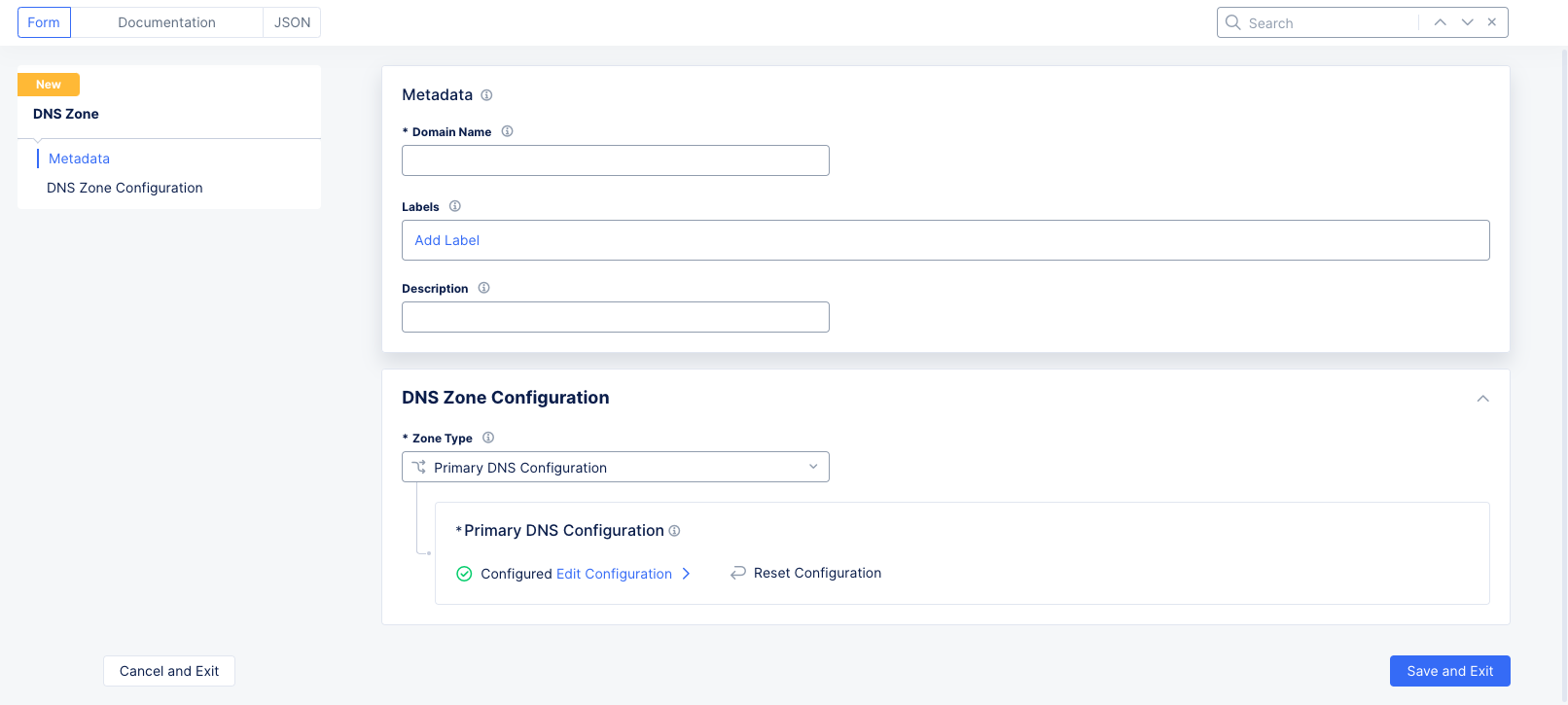Switch to the Documentation tab
The width and height of the screenshot is (1568, 705).
click(166, 22)
